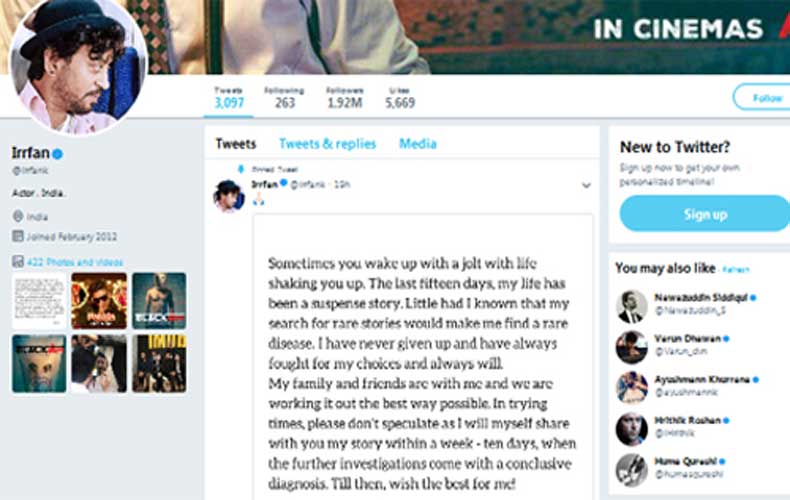Screen dimensions: 790x500
Task: Open the 422 Photos and videos link
Action: pyautogui.click(x=75, y=262)
